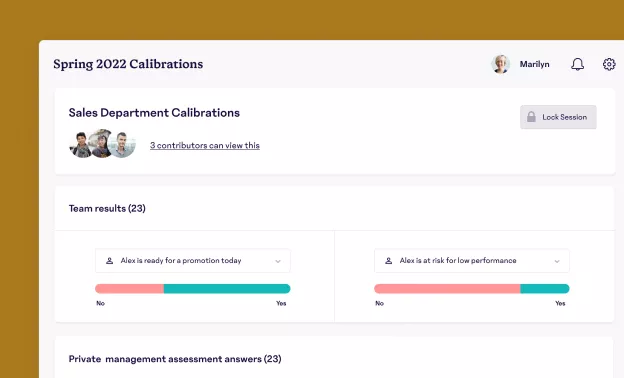Viewport: 624px width, 378px height.
Task: Open Private management assessment answers section
Action: pos(175,359)
